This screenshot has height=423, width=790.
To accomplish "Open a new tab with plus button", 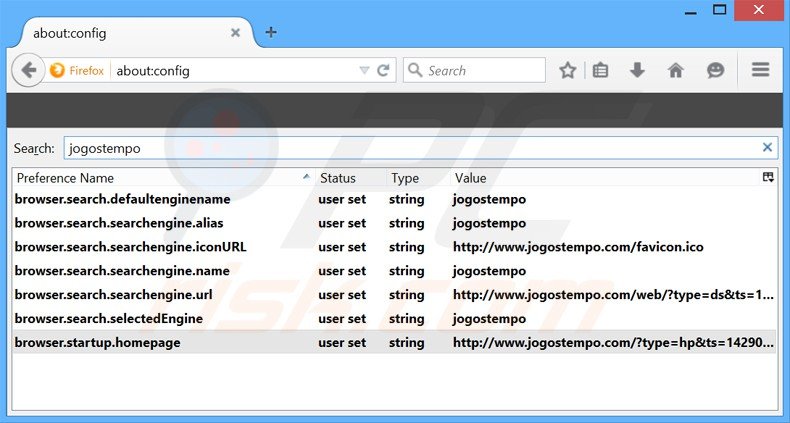I will point(271,32).
